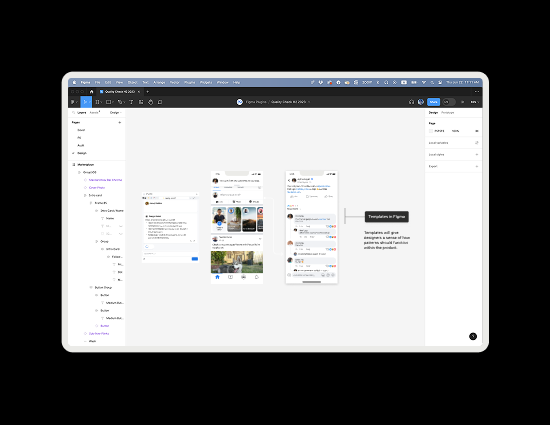Select the Pen tool
Screen dimensions: 550x425
click(x=120, y=102)
